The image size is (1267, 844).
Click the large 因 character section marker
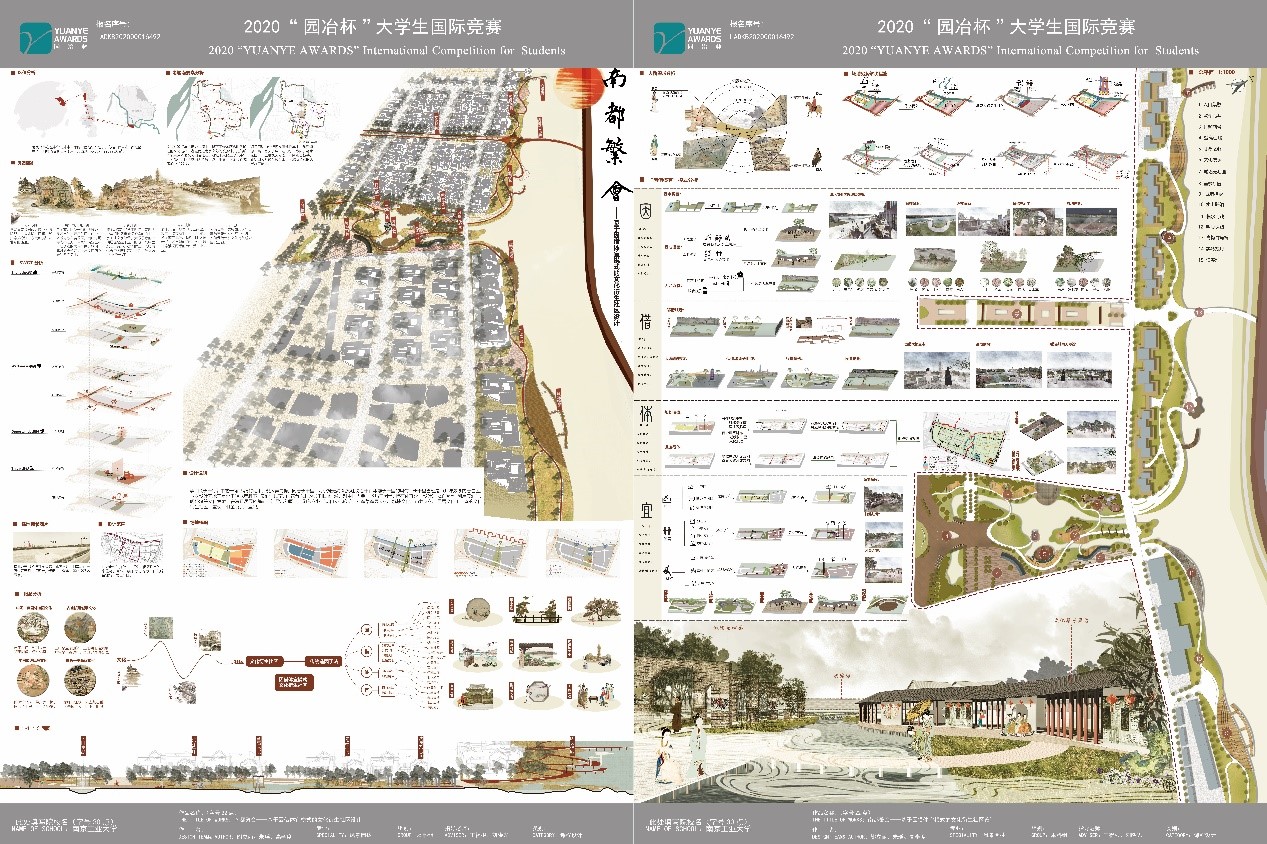(647, 211)
